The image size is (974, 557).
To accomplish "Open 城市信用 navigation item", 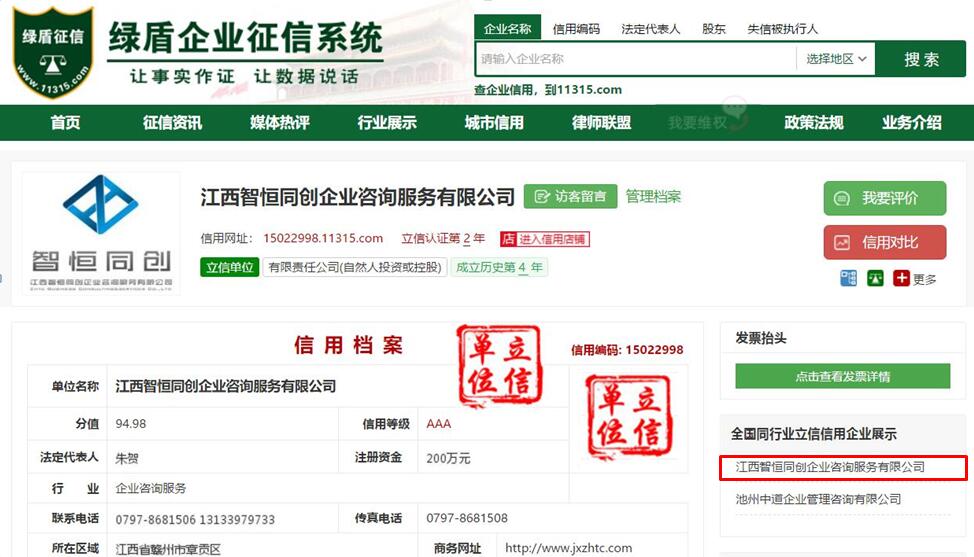I will click(494, 122).
